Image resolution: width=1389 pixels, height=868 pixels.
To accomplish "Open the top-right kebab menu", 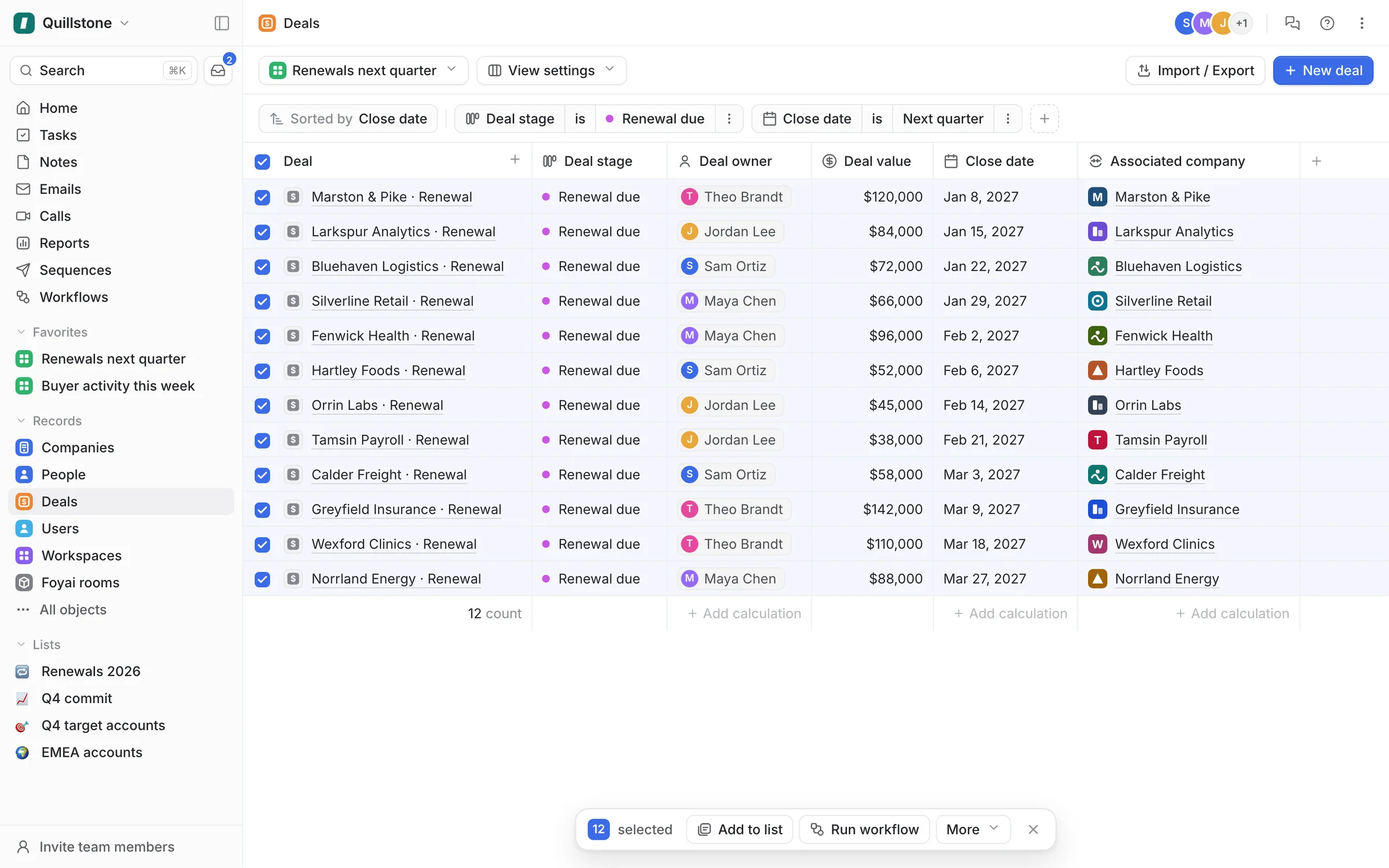I will (1362, 23).
